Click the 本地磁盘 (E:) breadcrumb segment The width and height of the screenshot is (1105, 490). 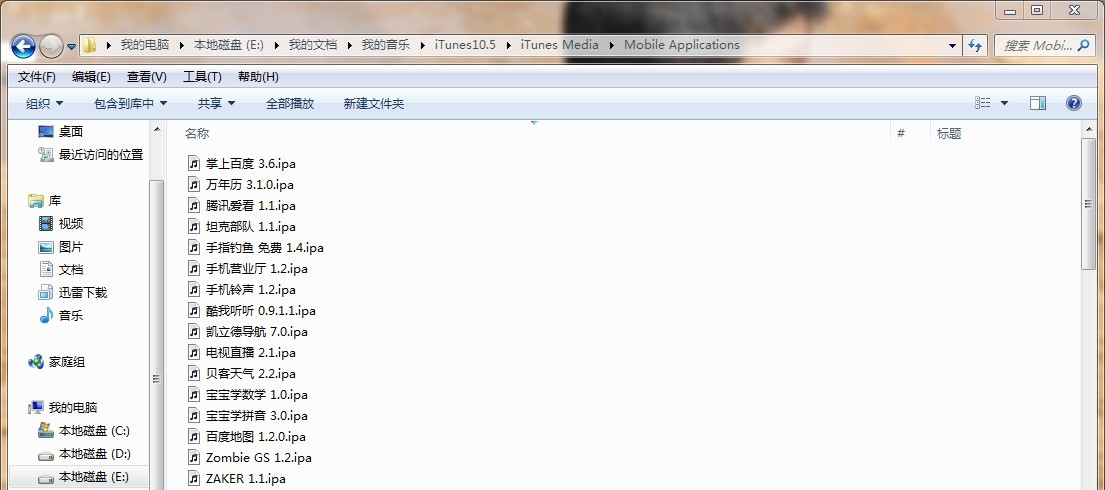click(228, 45)
